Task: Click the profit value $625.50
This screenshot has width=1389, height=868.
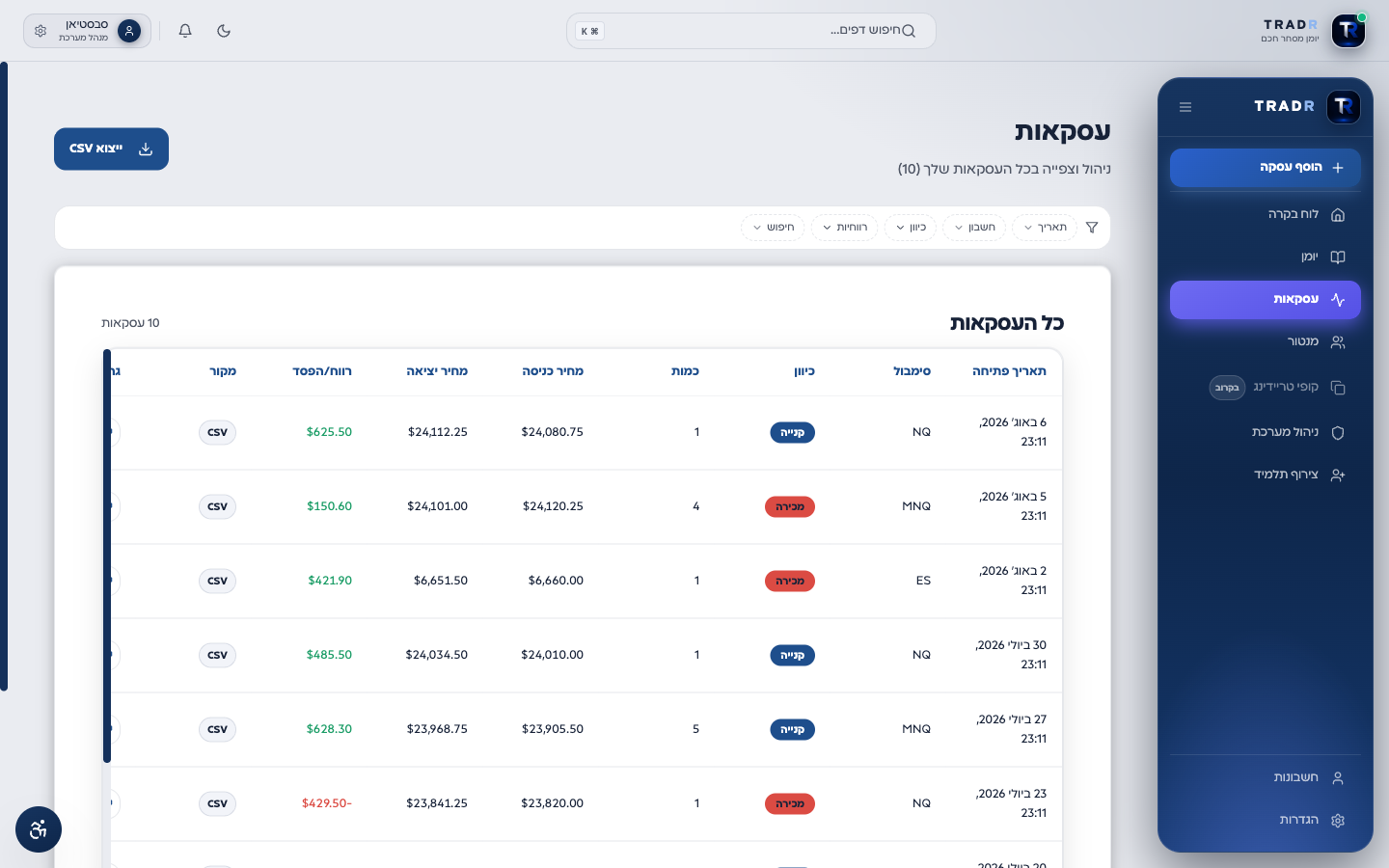Action: [x=329, y=432]
